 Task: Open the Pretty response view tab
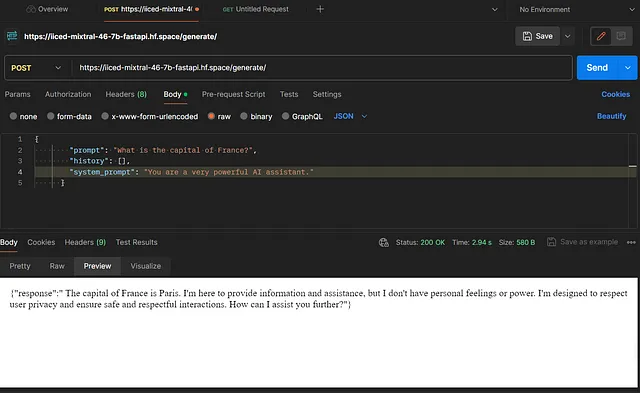20,266
